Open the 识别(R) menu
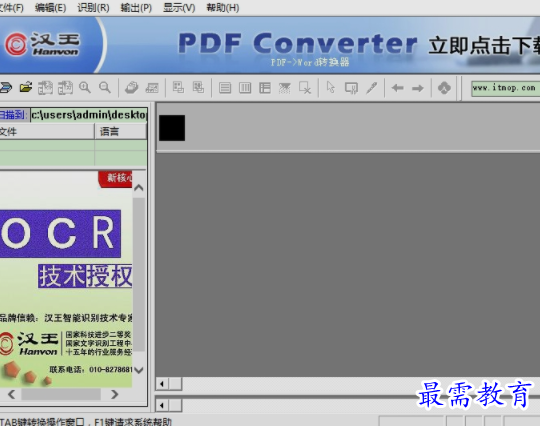Screen dimensions: 540x426 coord(93,8)
